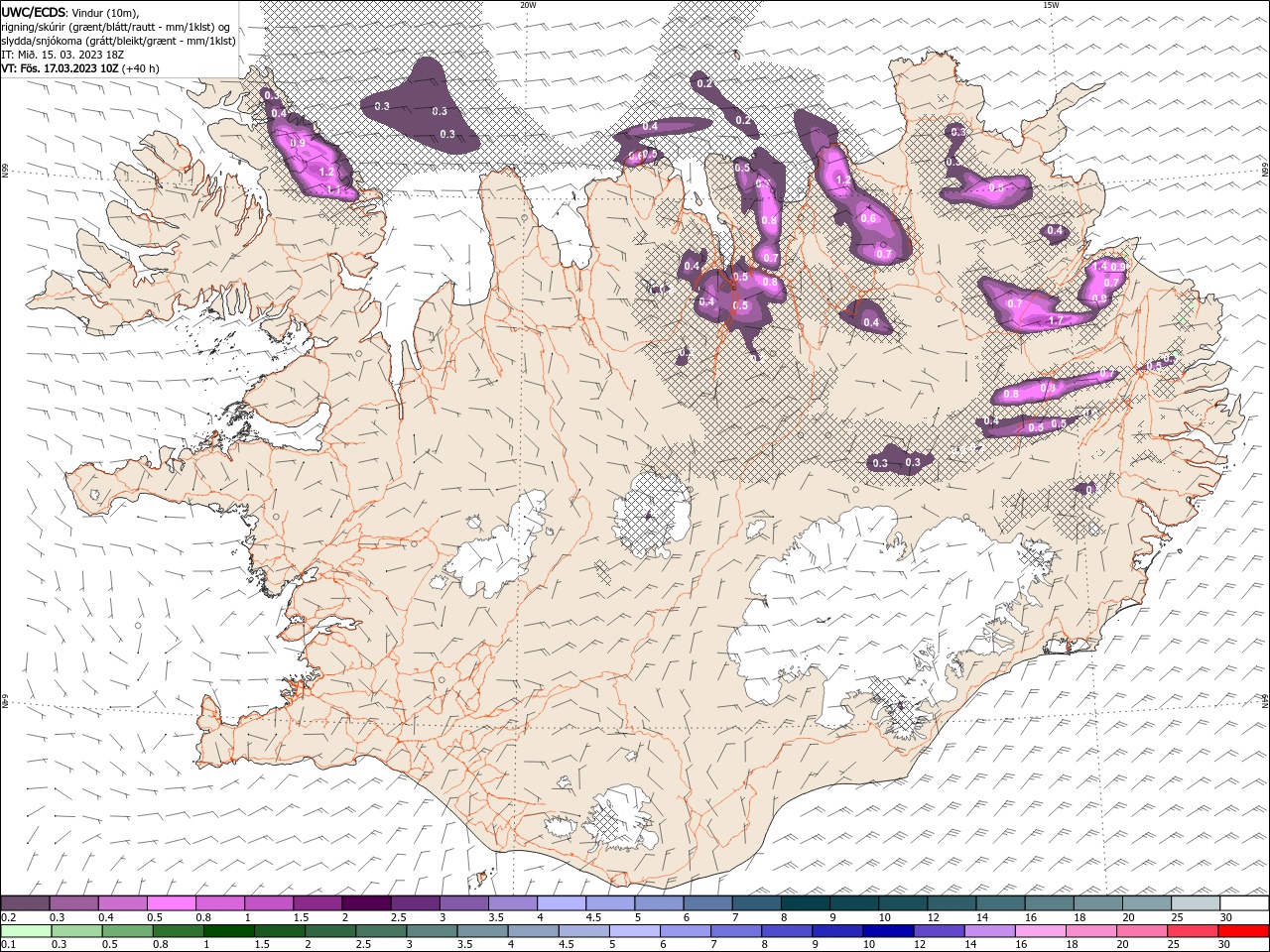Click the 1.4 precipitation value on map
Image resolution: width=1270 pixels, height=952 pixels.
tap(1099, 267)
